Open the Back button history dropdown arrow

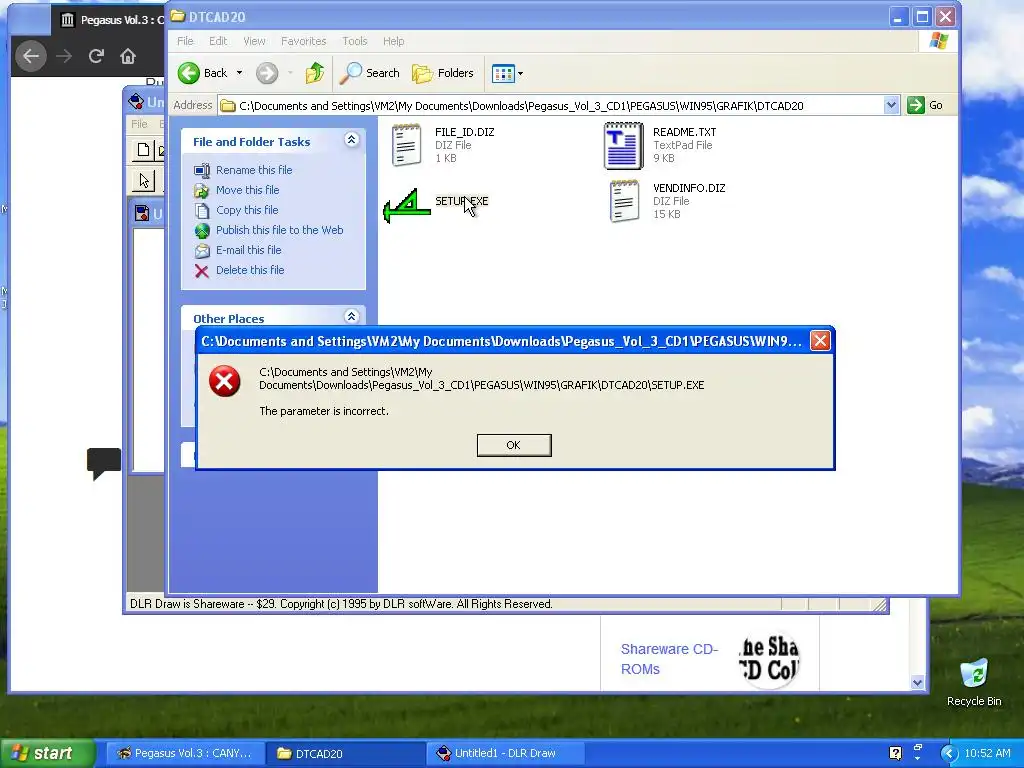(x=240, y=73)
